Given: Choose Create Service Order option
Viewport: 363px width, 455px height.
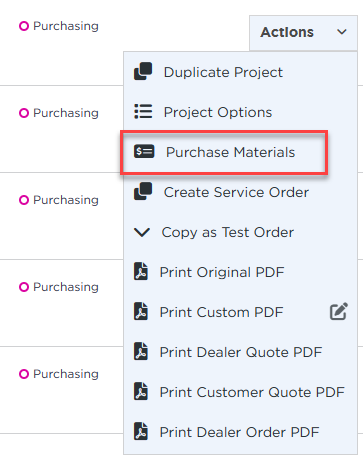Looking at the screenshot, I should 236,192.
